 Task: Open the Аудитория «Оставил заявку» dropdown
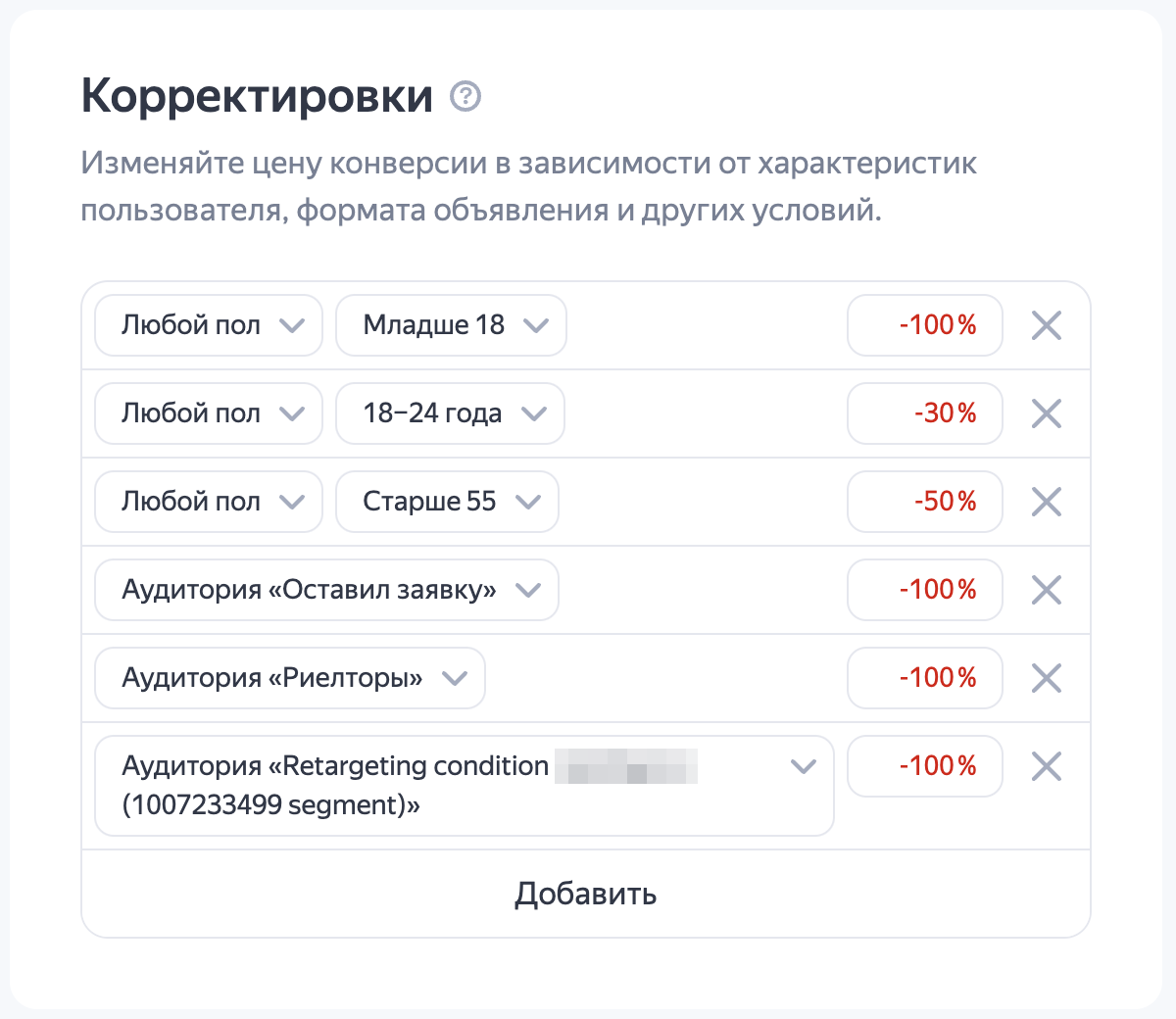pos(326,590)
